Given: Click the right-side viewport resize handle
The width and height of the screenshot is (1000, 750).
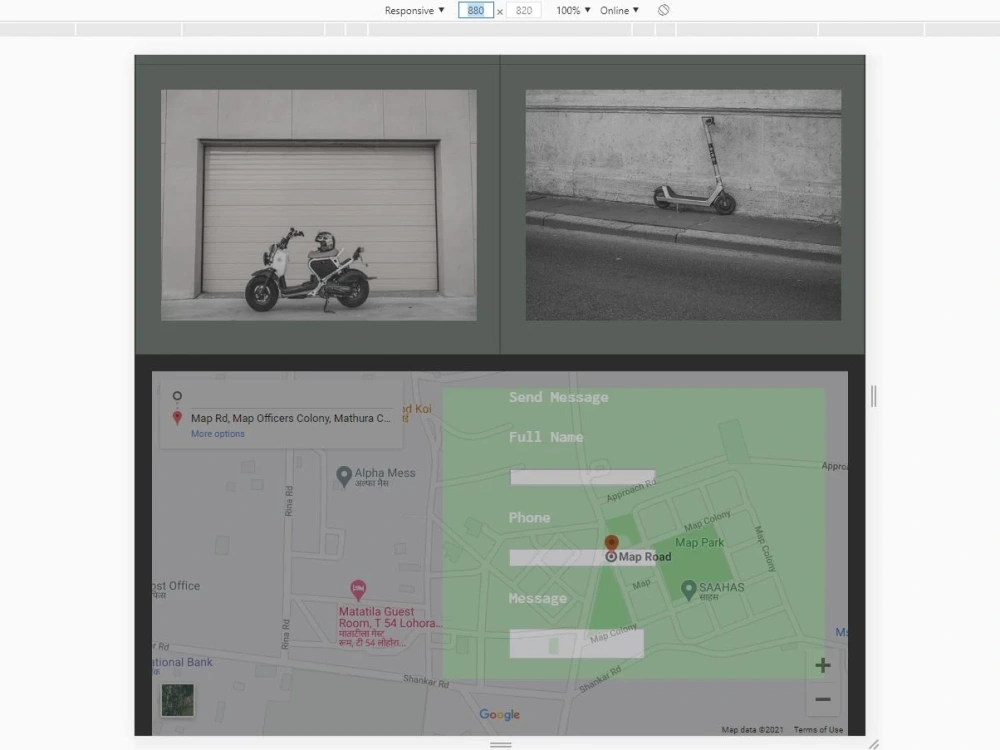Looking at the screenshot, I should (x=874, y=396).
